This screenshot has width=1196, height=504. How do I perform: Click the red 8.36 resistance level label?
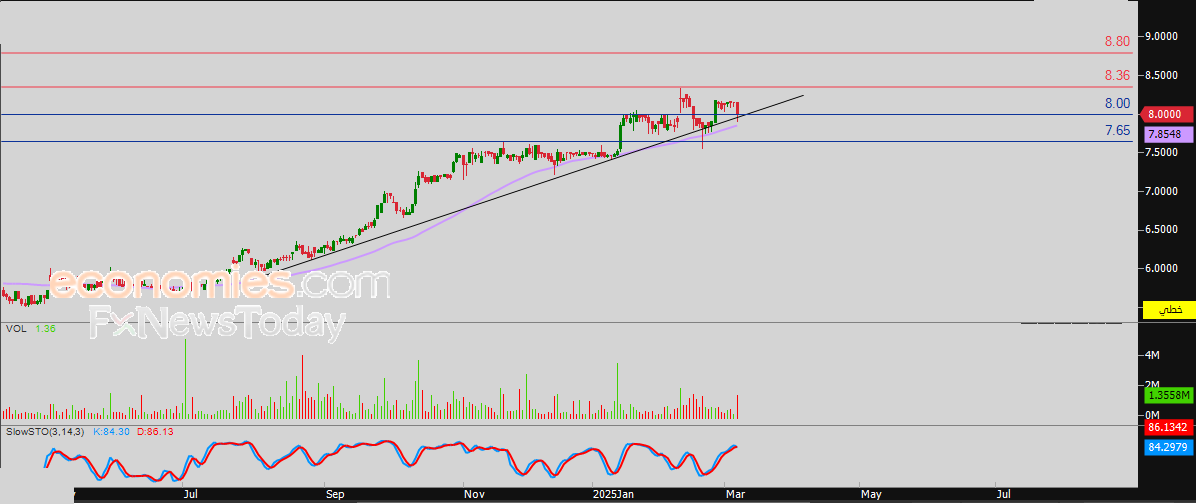(1117, 75)
